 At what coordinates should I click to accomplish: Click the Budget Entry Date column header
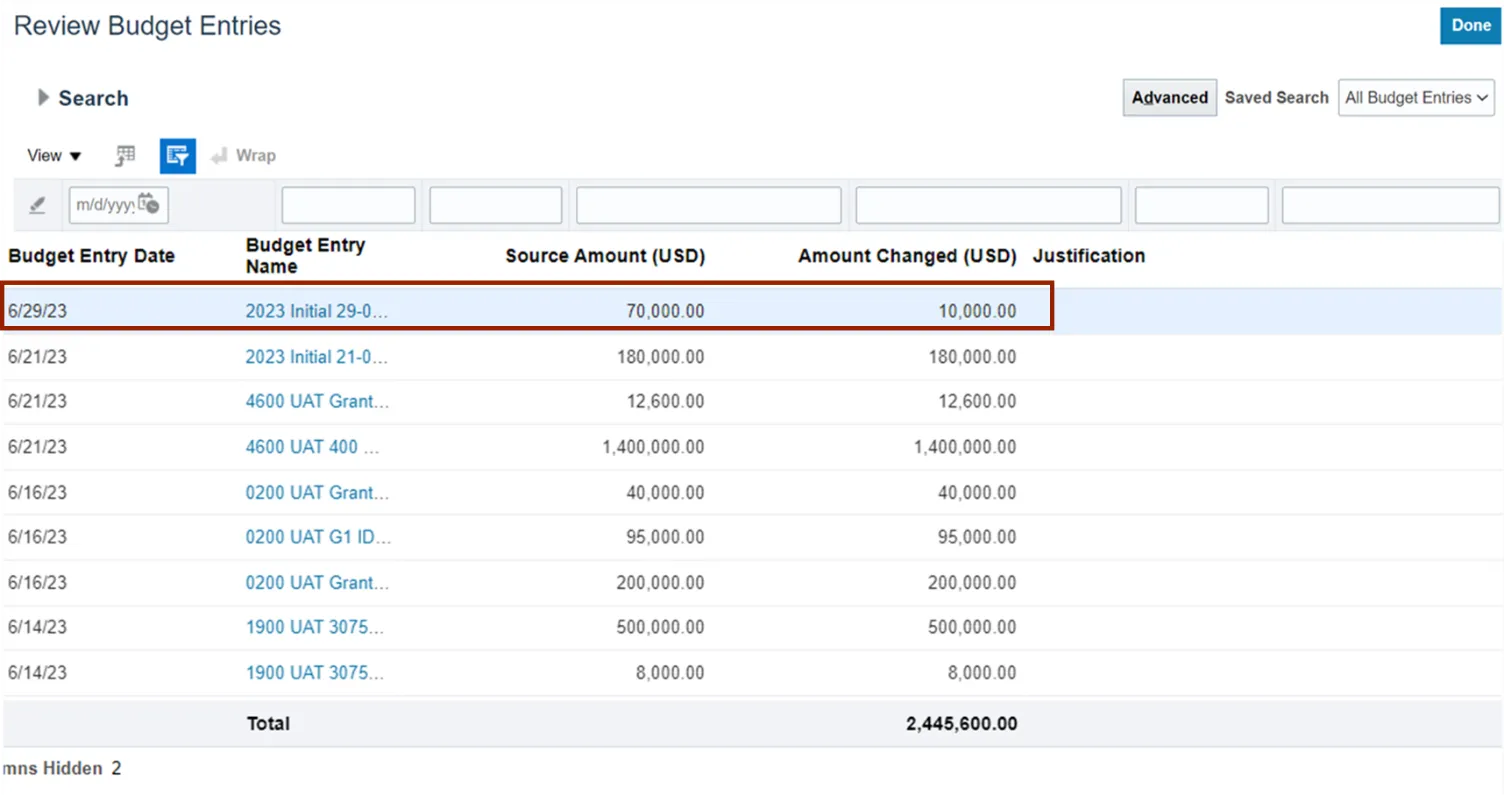click(92, 256)
